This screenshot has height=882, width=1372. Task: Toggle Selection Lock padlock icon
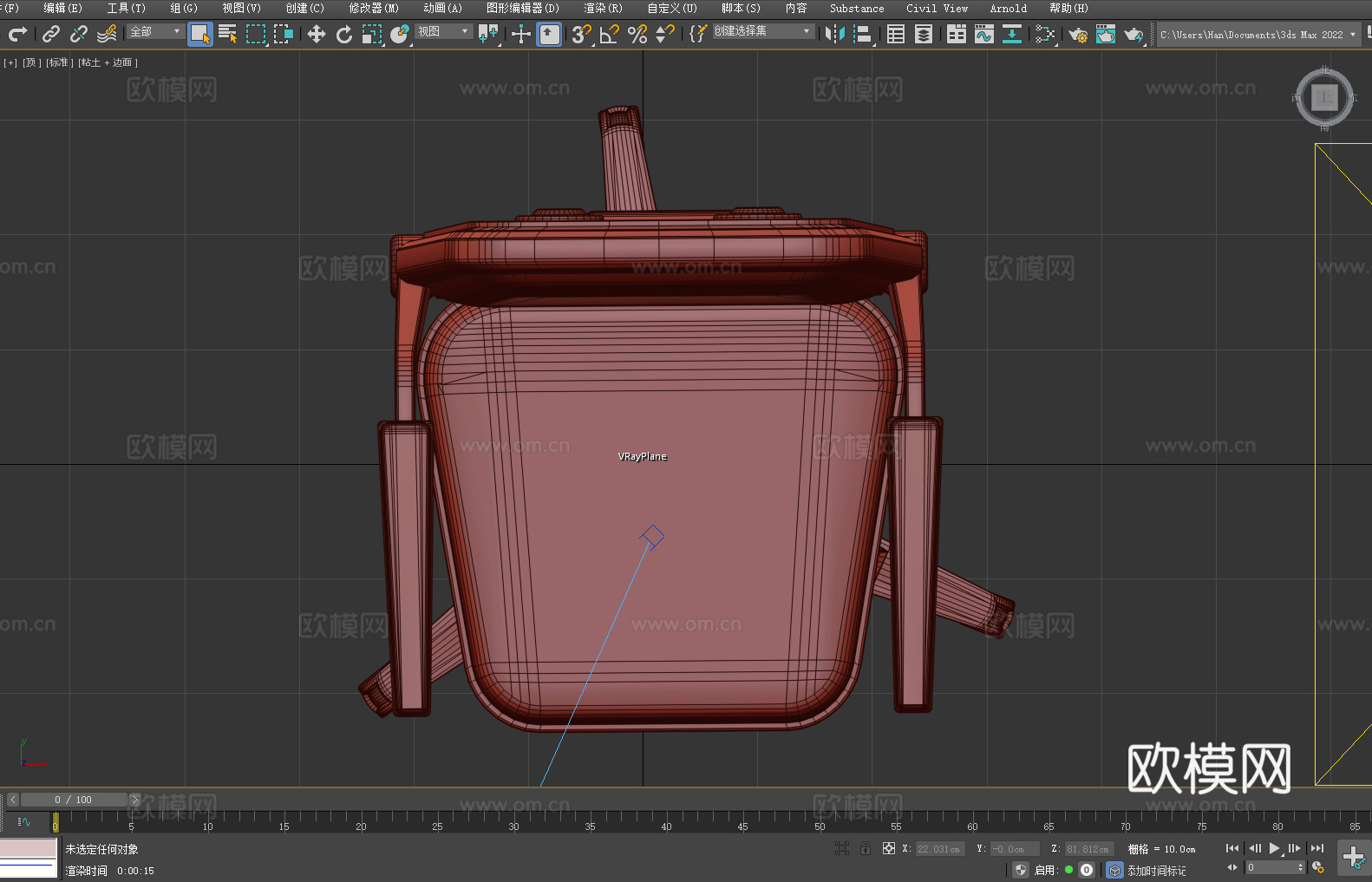(x=866, y=848)
